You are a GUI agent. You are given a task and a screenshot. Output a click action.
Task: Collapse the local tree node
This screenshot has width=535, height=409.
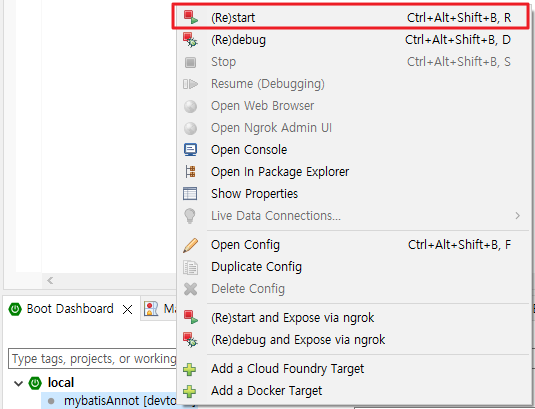tap(18, 383)
